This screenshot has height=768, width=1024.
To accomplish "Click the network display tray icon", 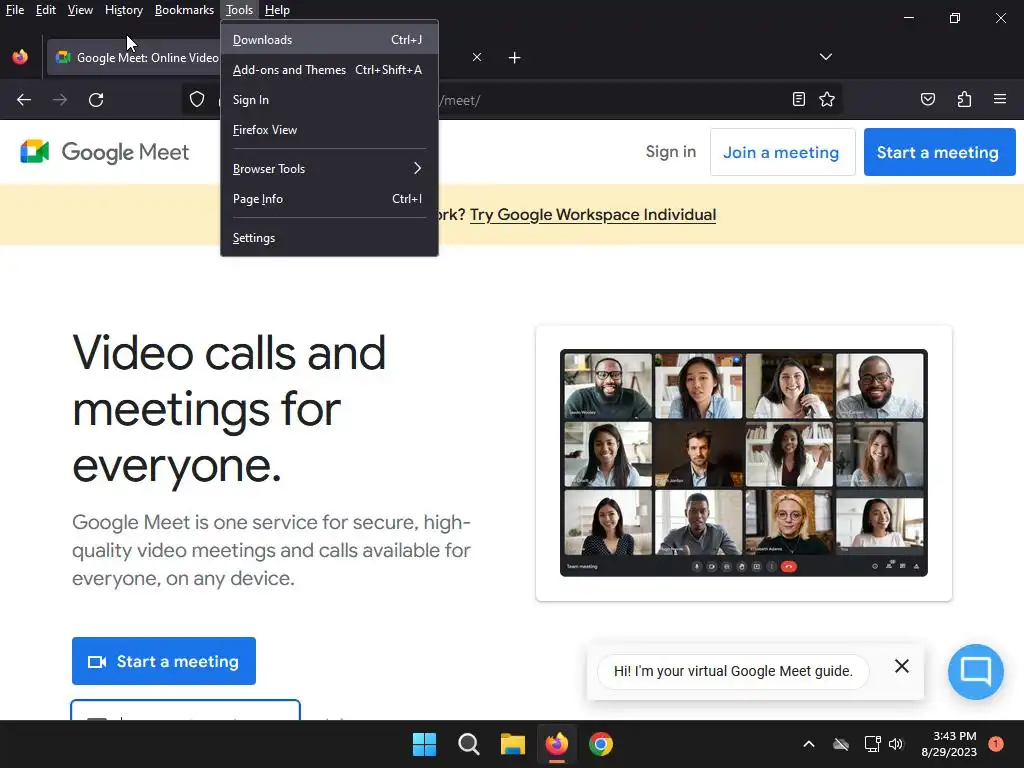I will (x=872, y=744).
